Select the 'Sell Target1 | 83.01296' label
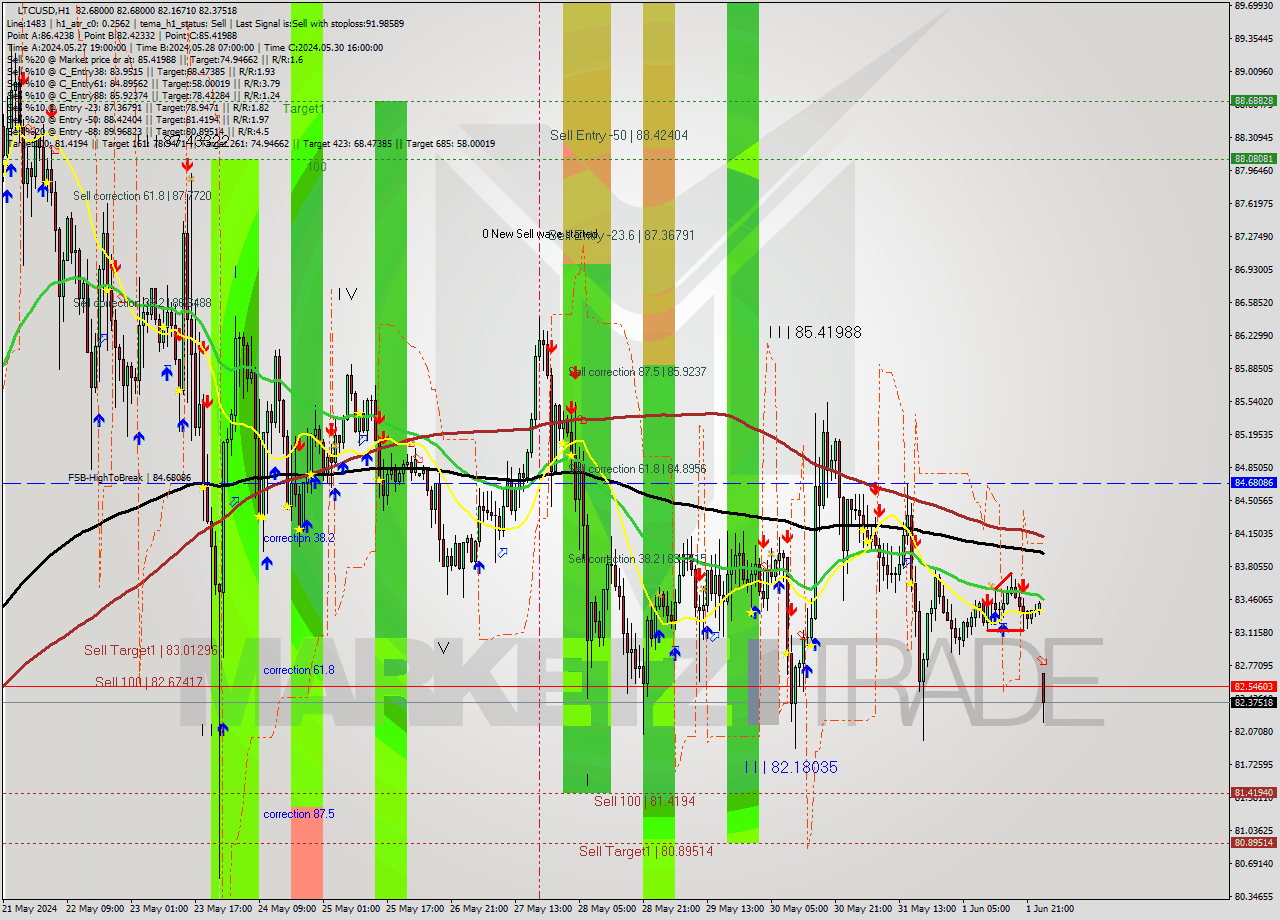The image size is (1280, 920). click(x=150, y=651)
